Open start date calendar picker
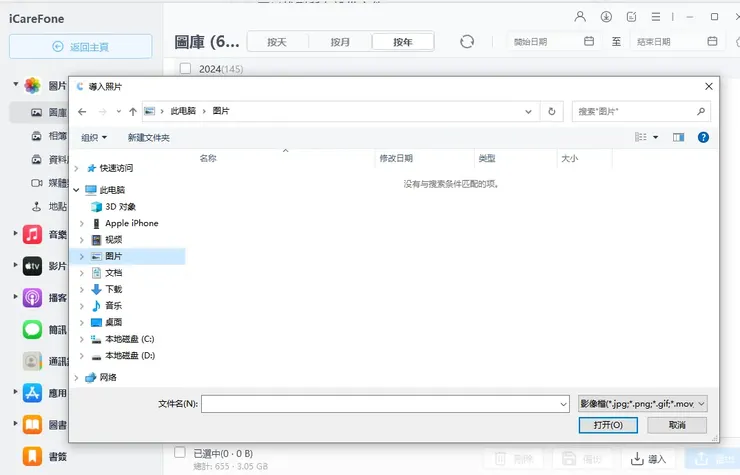This screenshot has width=740, height=475. pyautogui.click(x=589, y=41)
